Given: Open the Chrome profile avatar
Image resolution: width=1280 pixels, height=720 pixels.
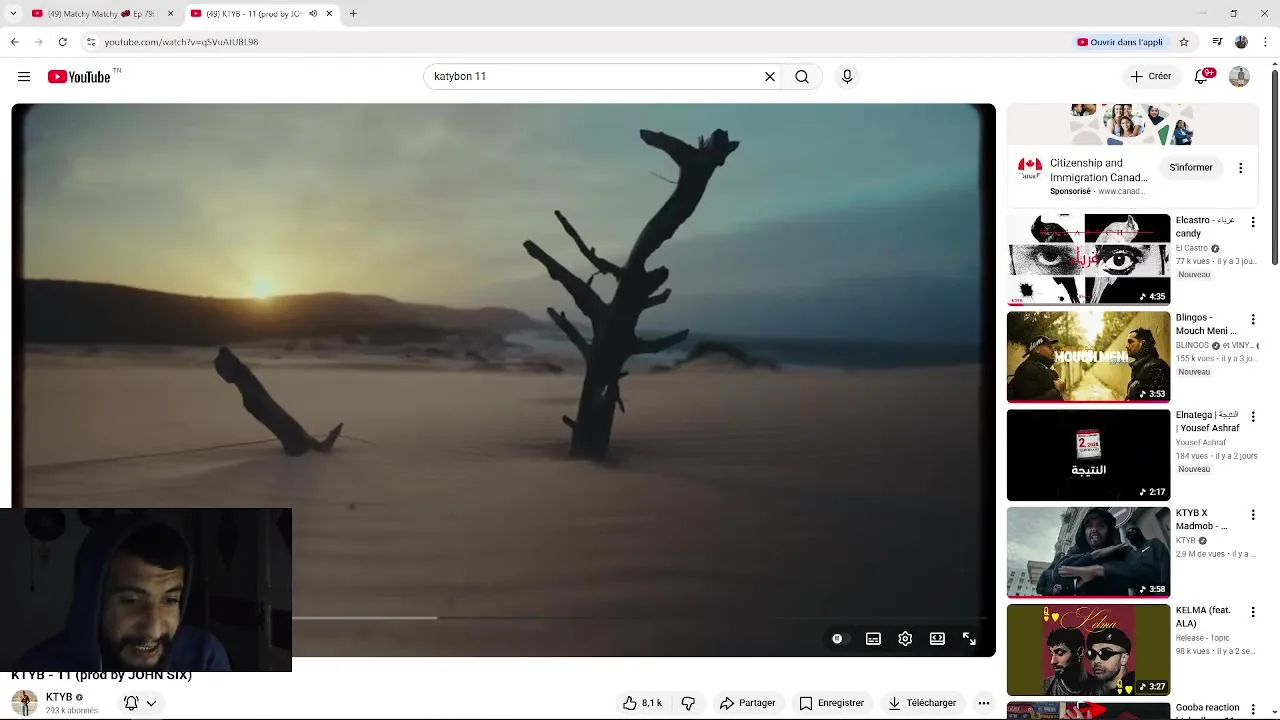Looking at the screenshot, I should click(x=1241, y=42).
